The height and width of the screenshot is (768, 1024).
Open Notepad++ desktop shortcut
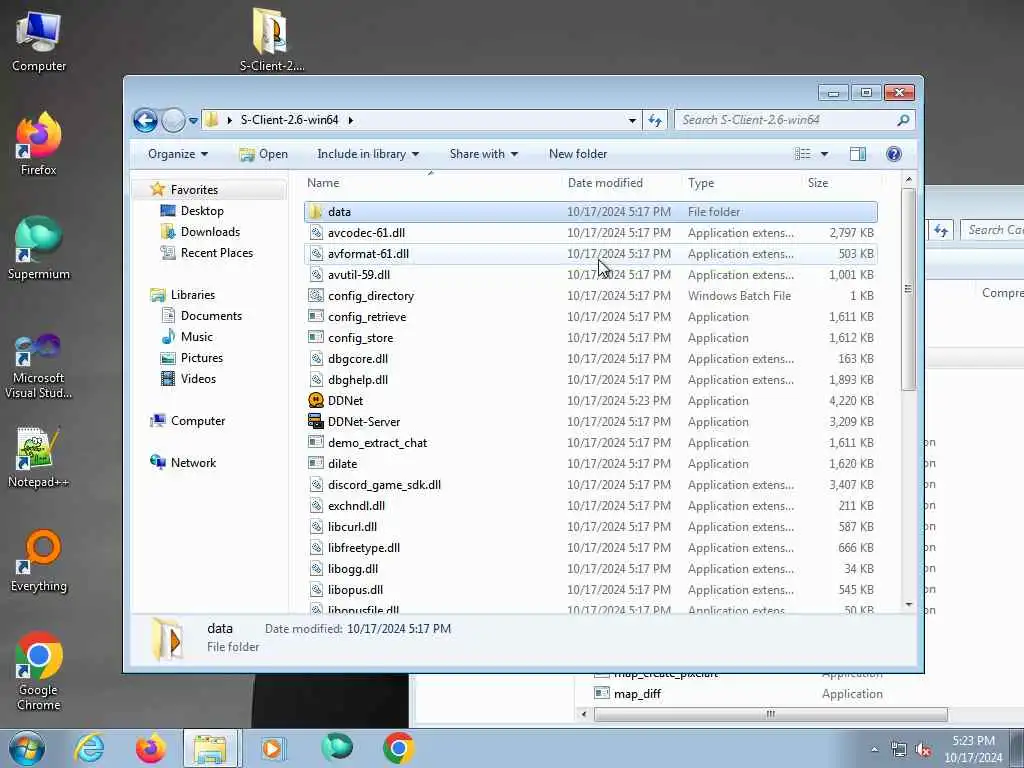[39, 457]
